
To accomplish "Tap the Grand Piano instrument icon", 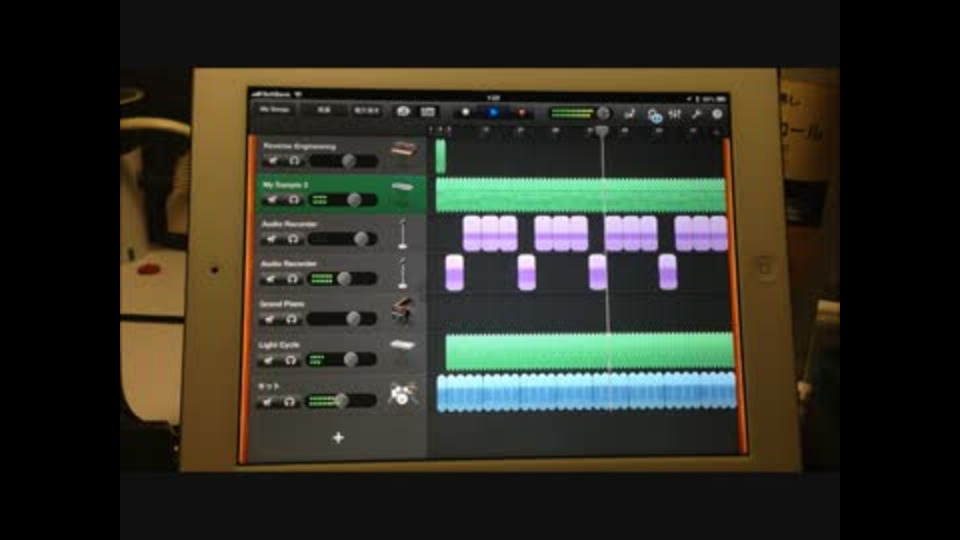I will pos(402,312).
